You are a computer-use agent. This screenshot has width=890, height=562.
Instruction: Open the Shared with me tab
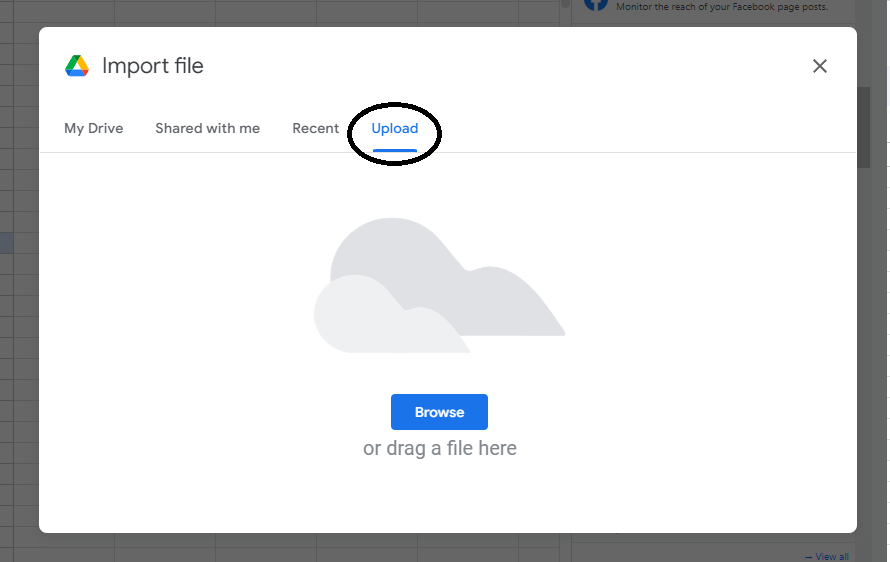pyautogui.click(x=207, y=128)
